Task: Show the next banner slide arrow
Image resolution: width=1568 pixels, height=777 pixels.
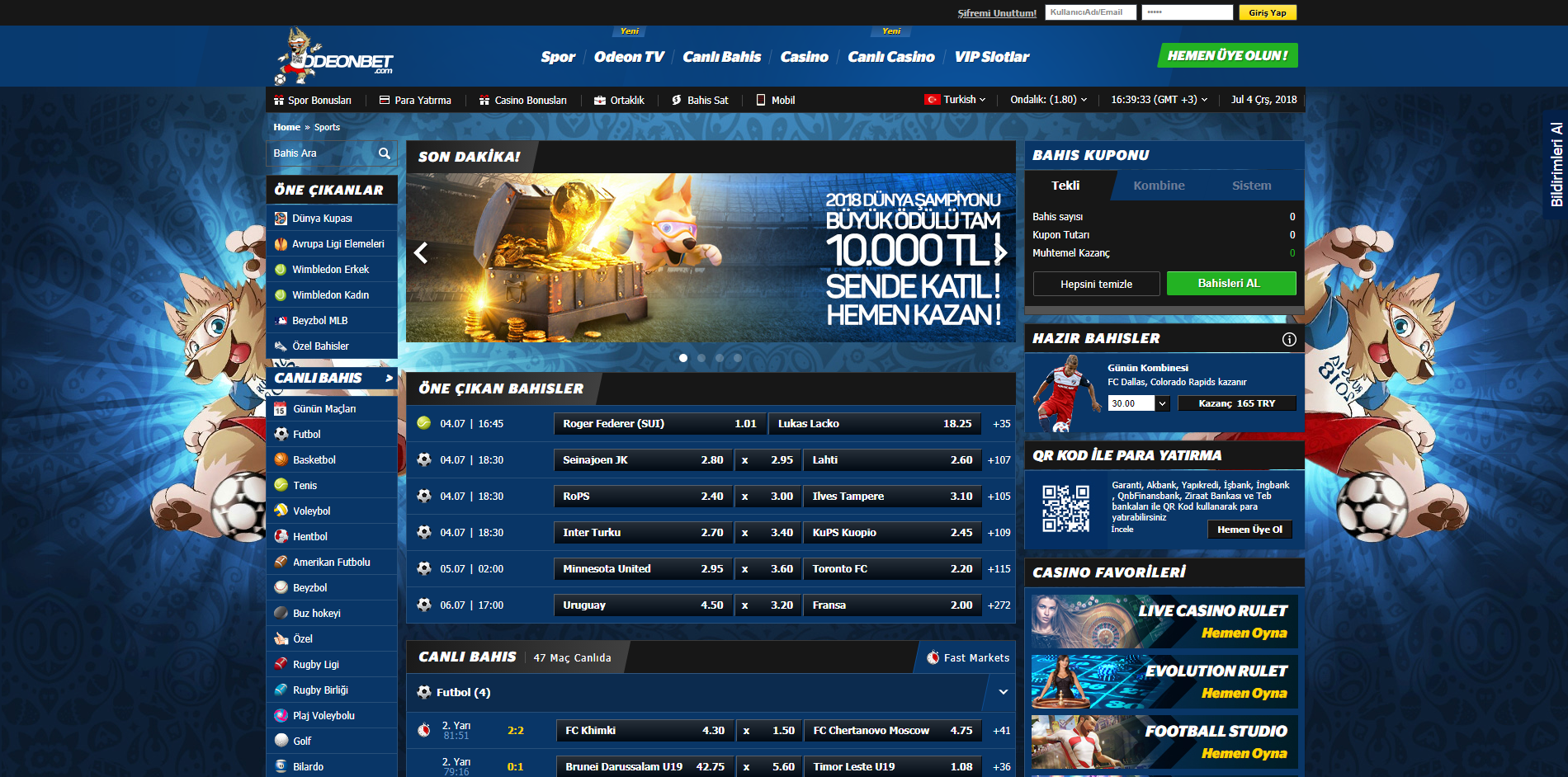Action: coord(1000,252)
